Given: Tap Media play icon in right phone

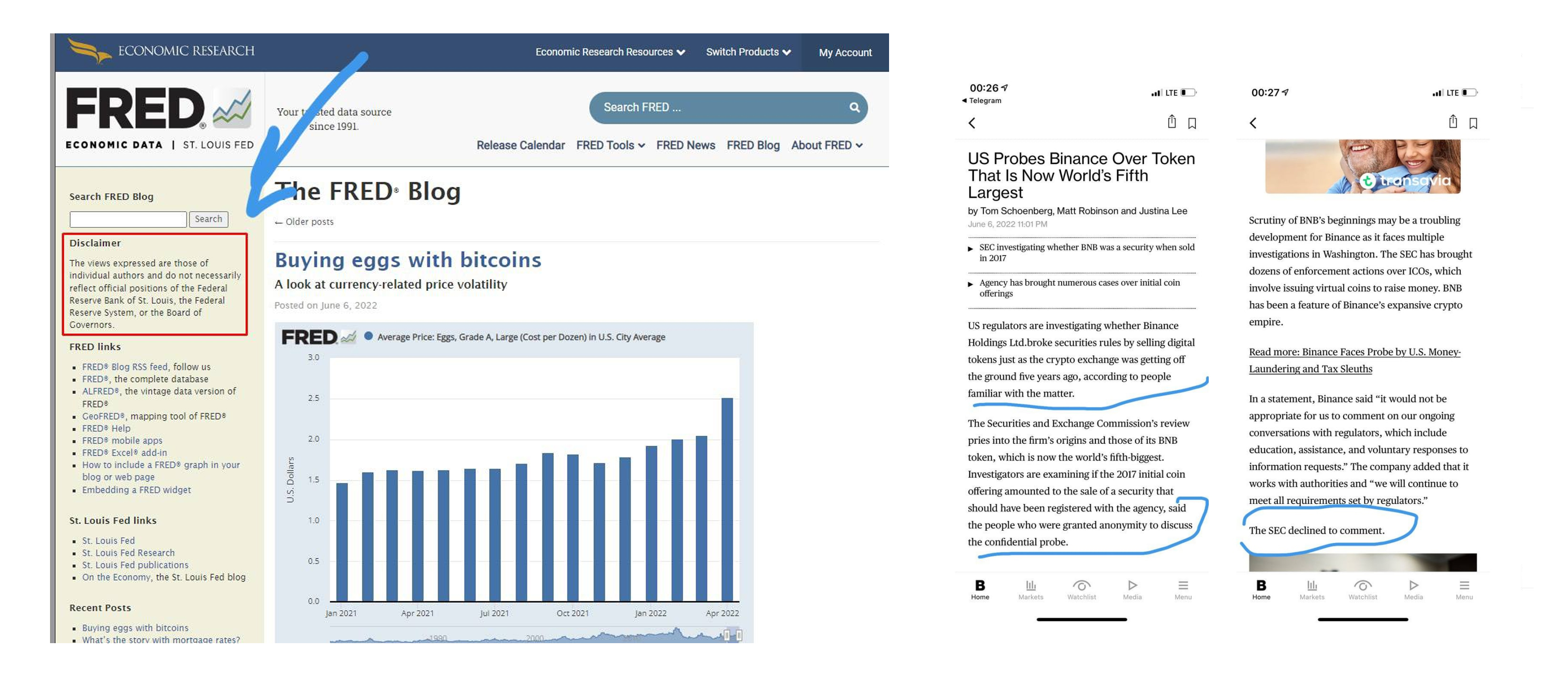Looking at the screenshot, I should pos(1413,589).
